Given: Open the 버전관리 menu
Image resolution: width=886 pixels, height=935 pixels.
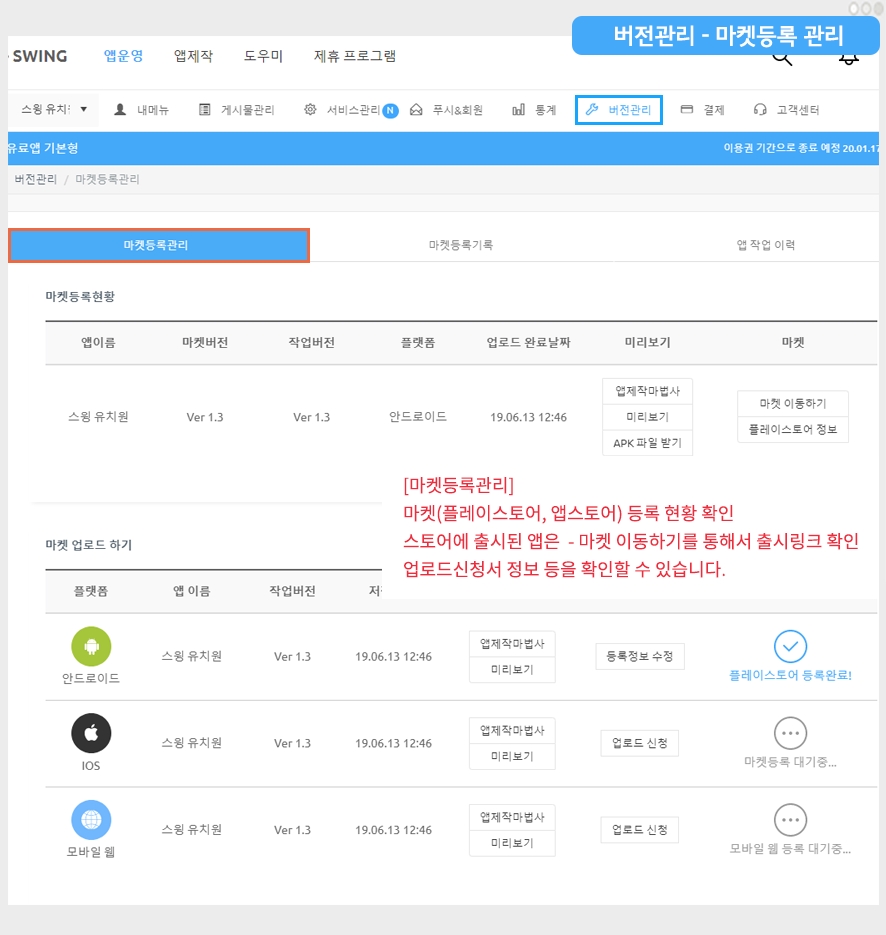Looking at the screenshot, I should pos(619,110).
